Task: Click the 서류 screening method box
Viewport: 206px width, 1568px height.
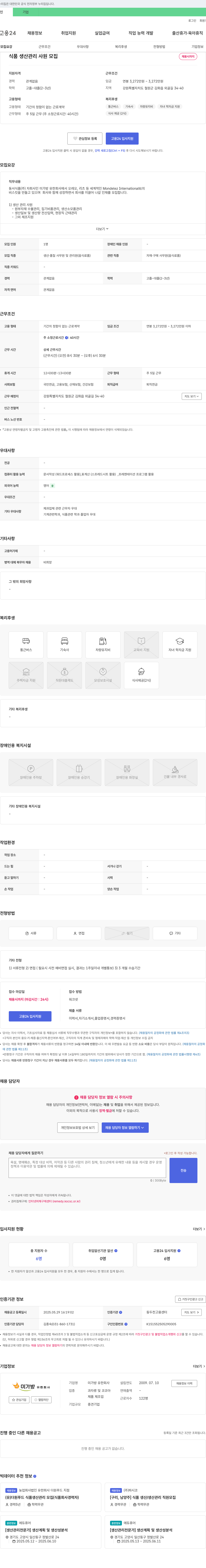Action: 31,933
